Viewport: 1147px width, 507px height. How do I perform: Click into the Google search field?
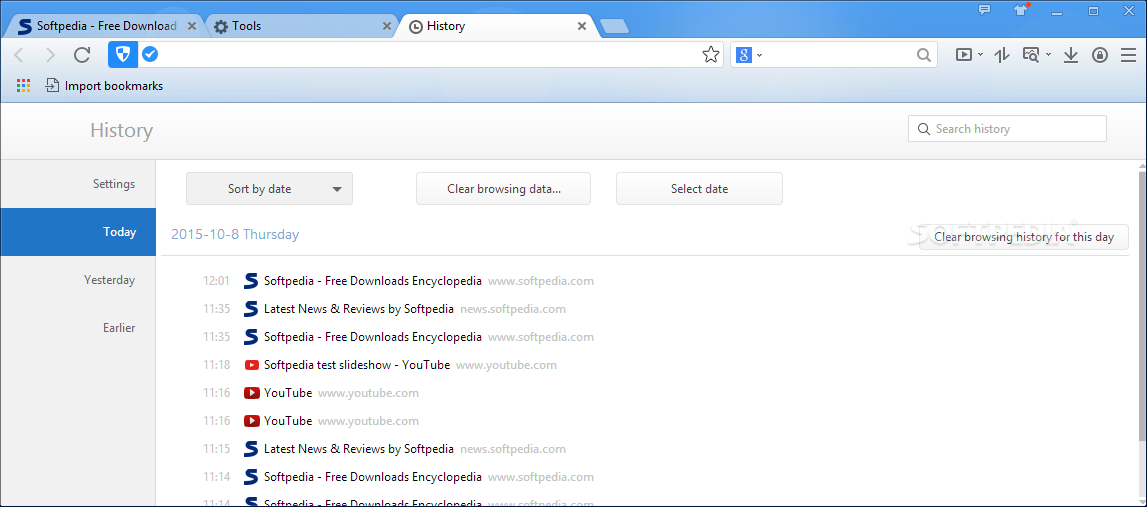click(x=839, y=55)
